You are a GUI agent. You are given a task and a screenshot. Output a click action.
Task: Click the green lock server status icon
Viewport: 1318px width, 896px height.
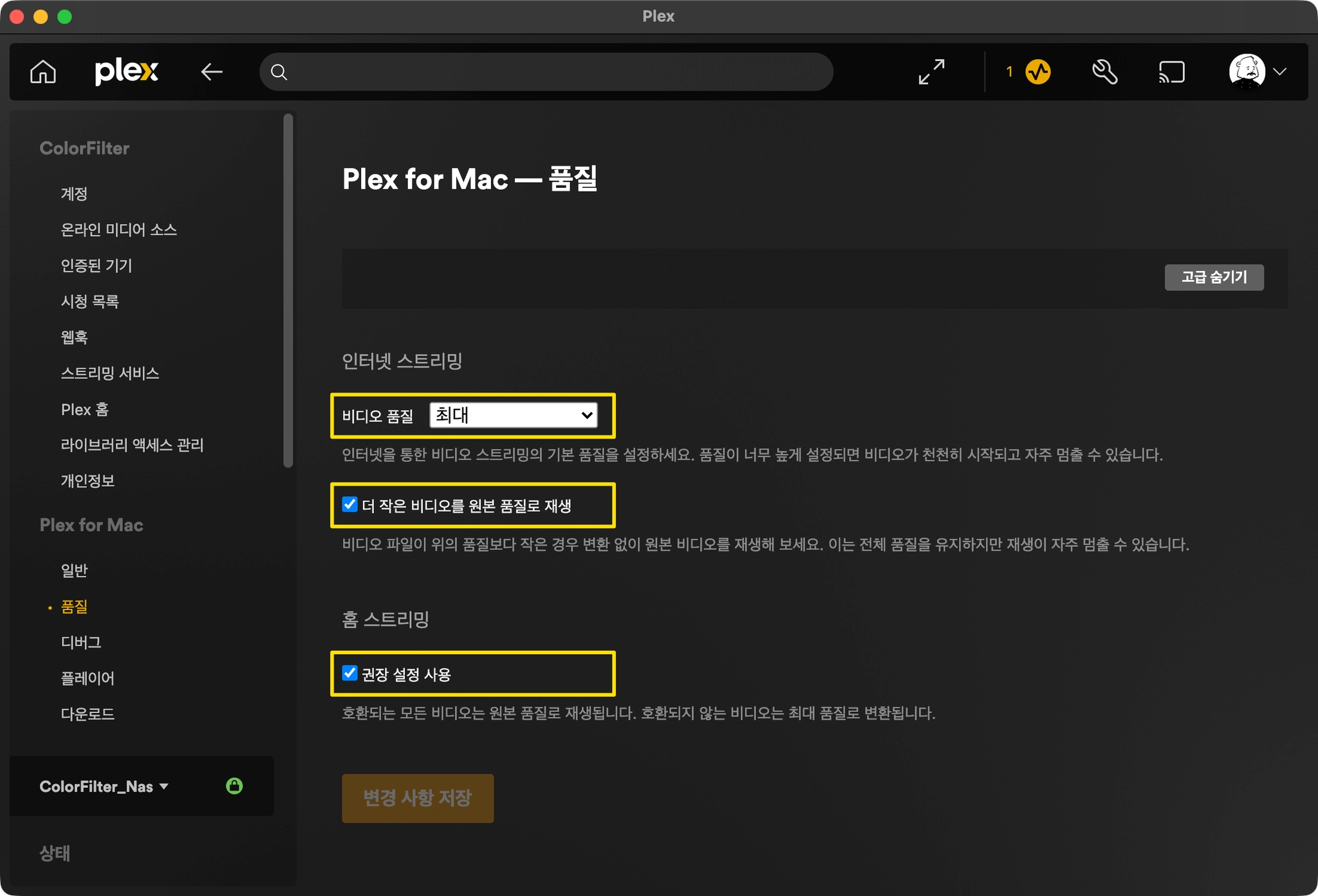pyautogui.click(x=234, y=786)
